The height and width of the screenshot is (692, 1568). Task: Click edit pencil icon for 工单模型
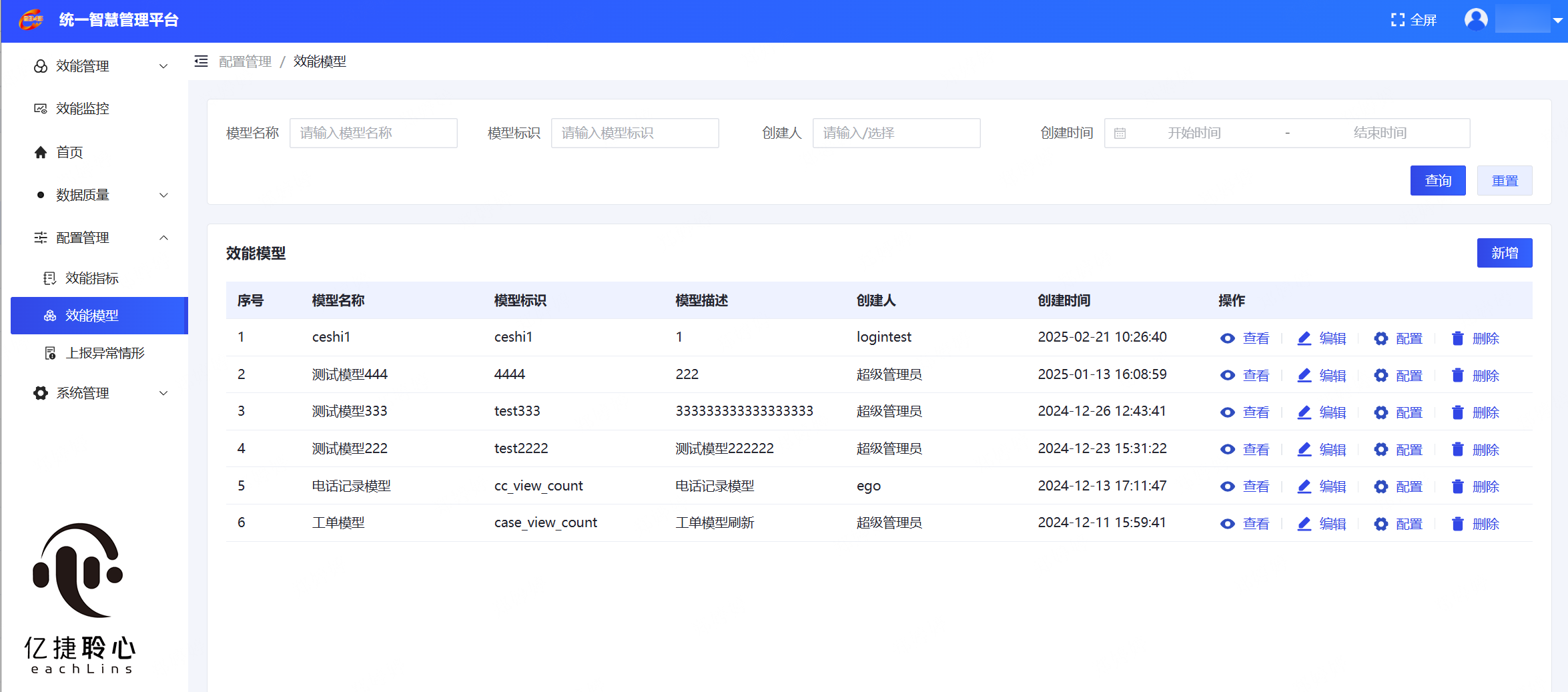point(1304,524)
